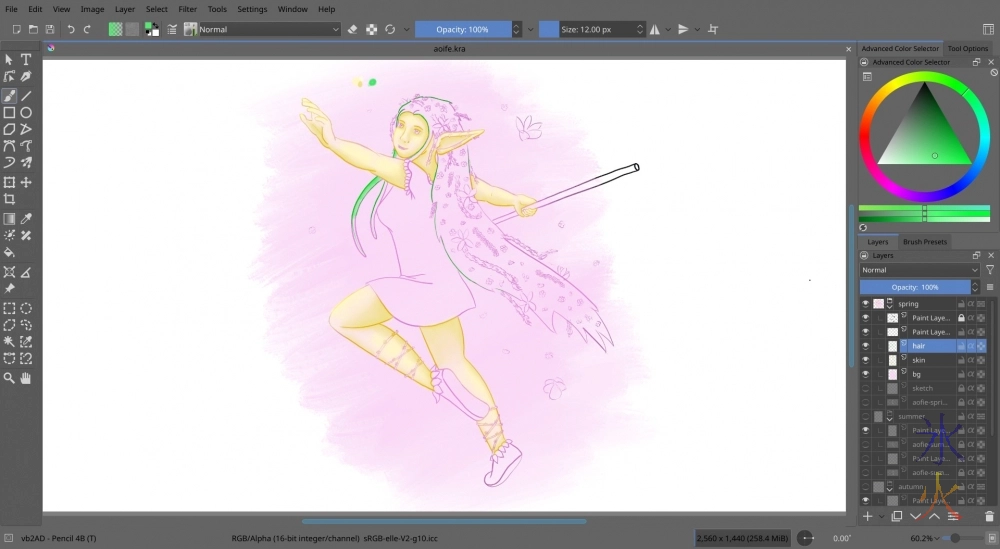Pick the Fill bucket tool

pos(9,252)
